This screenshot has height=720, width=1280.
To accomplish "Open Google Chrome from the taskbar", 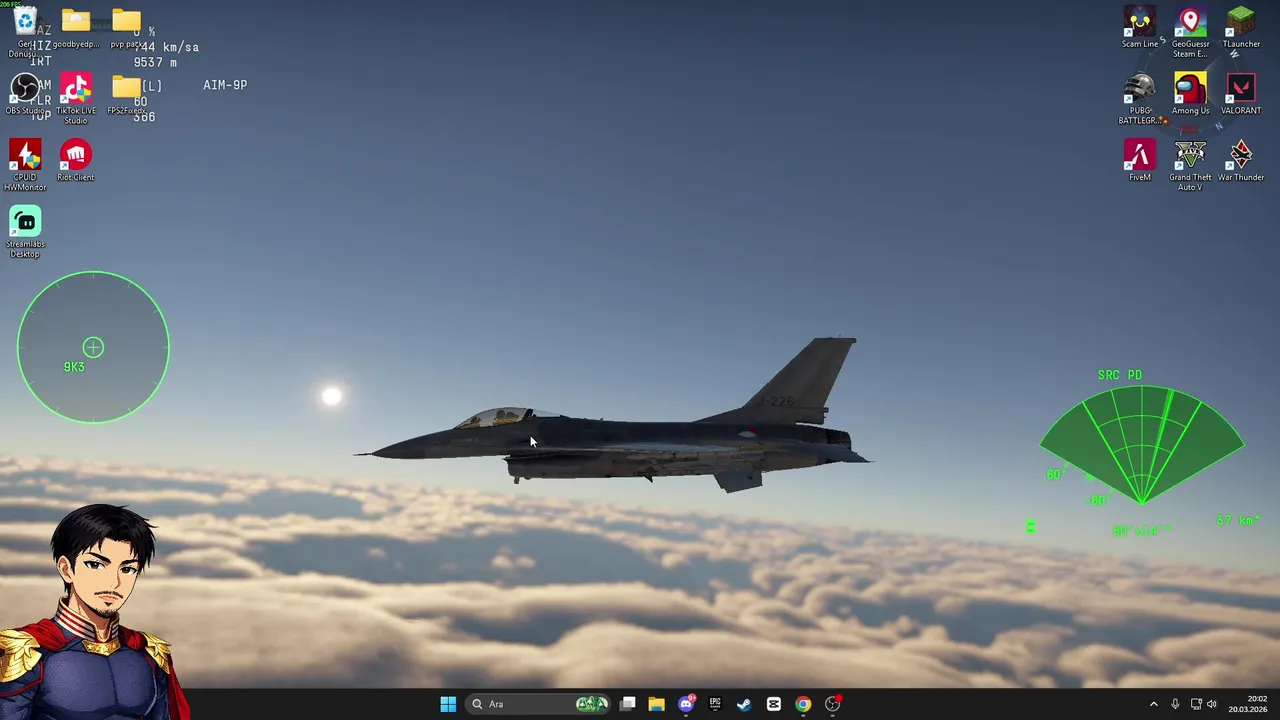I will (803, 704).
